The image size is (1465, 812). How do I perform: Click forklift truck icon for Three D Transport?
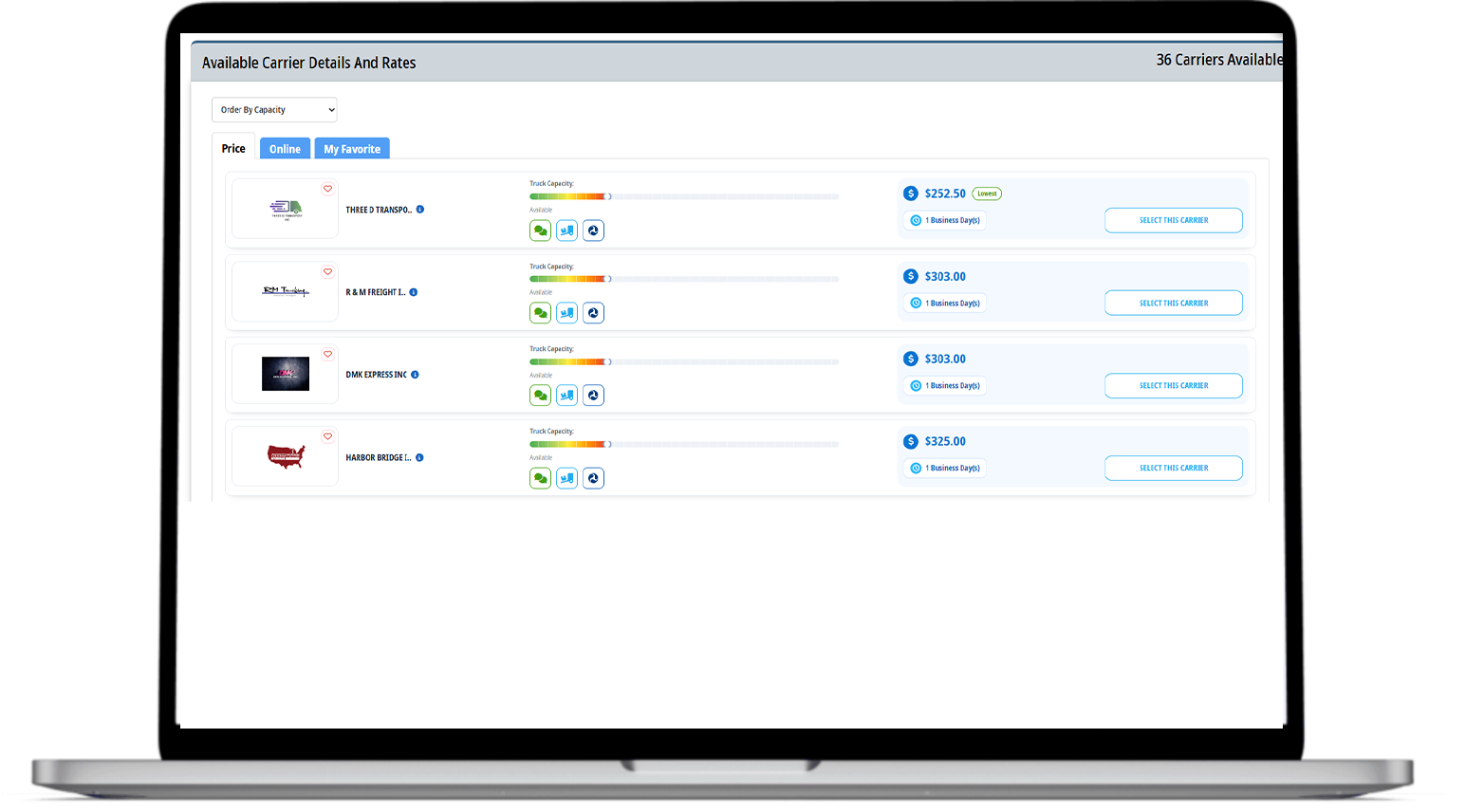pos(566,231)
